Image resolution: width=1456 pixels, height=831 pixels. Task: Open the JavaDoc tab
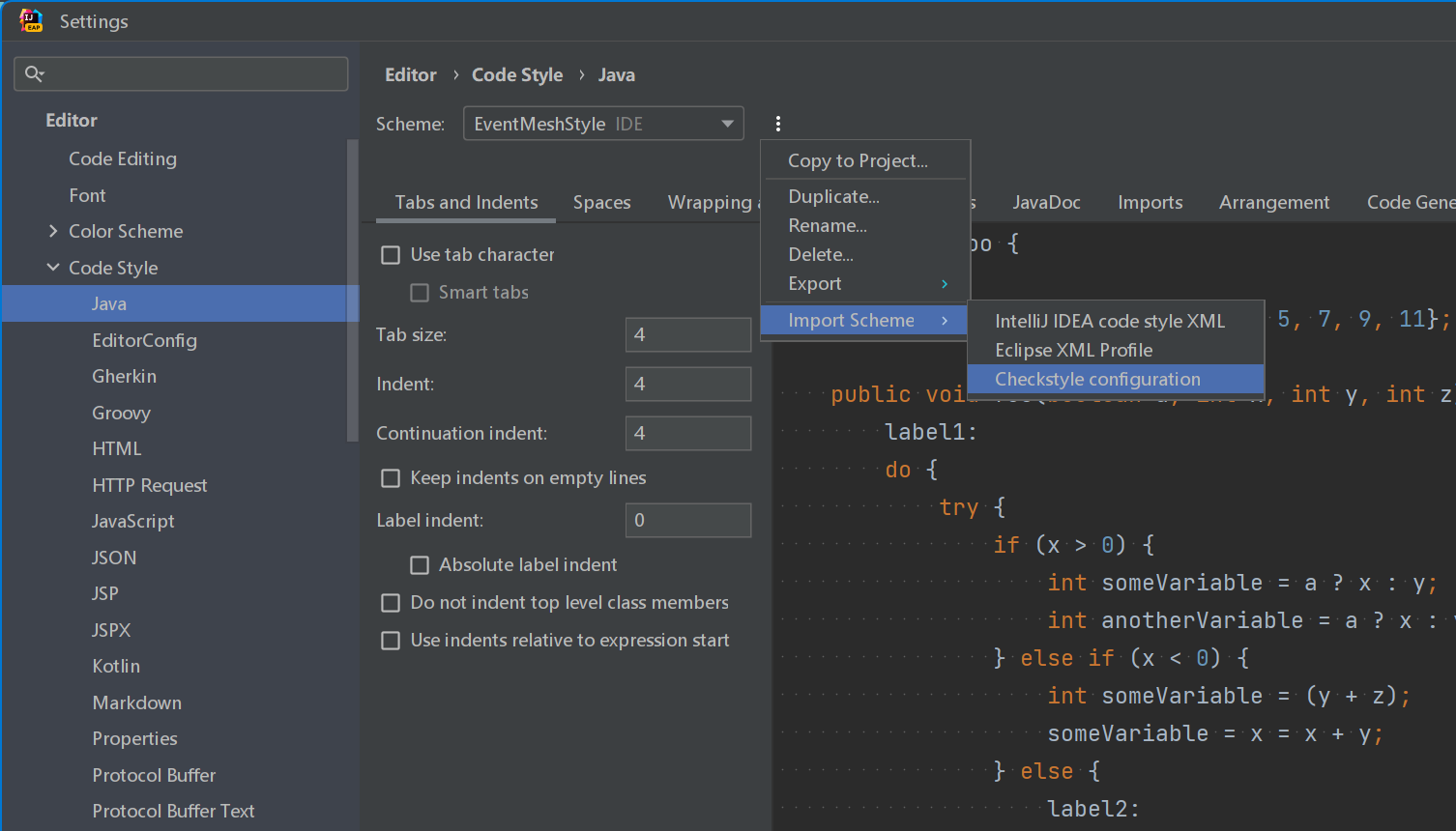pyautogui.click(x=1046, y=203)
